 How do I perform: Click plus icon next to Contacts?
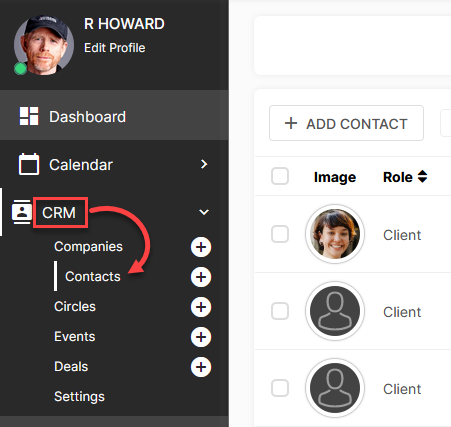pos(201,277)
